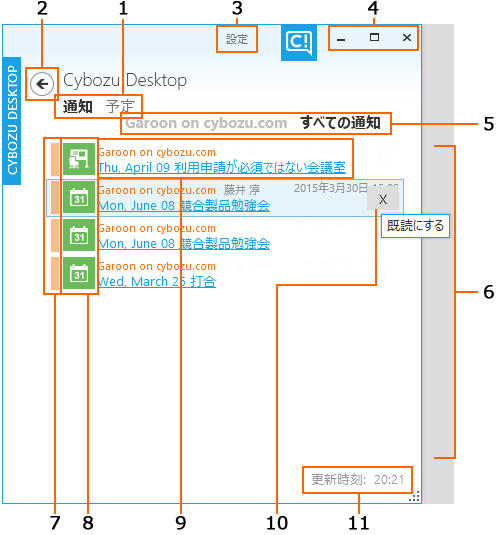Click the Cybozu Desktop title text

(125, 81)
